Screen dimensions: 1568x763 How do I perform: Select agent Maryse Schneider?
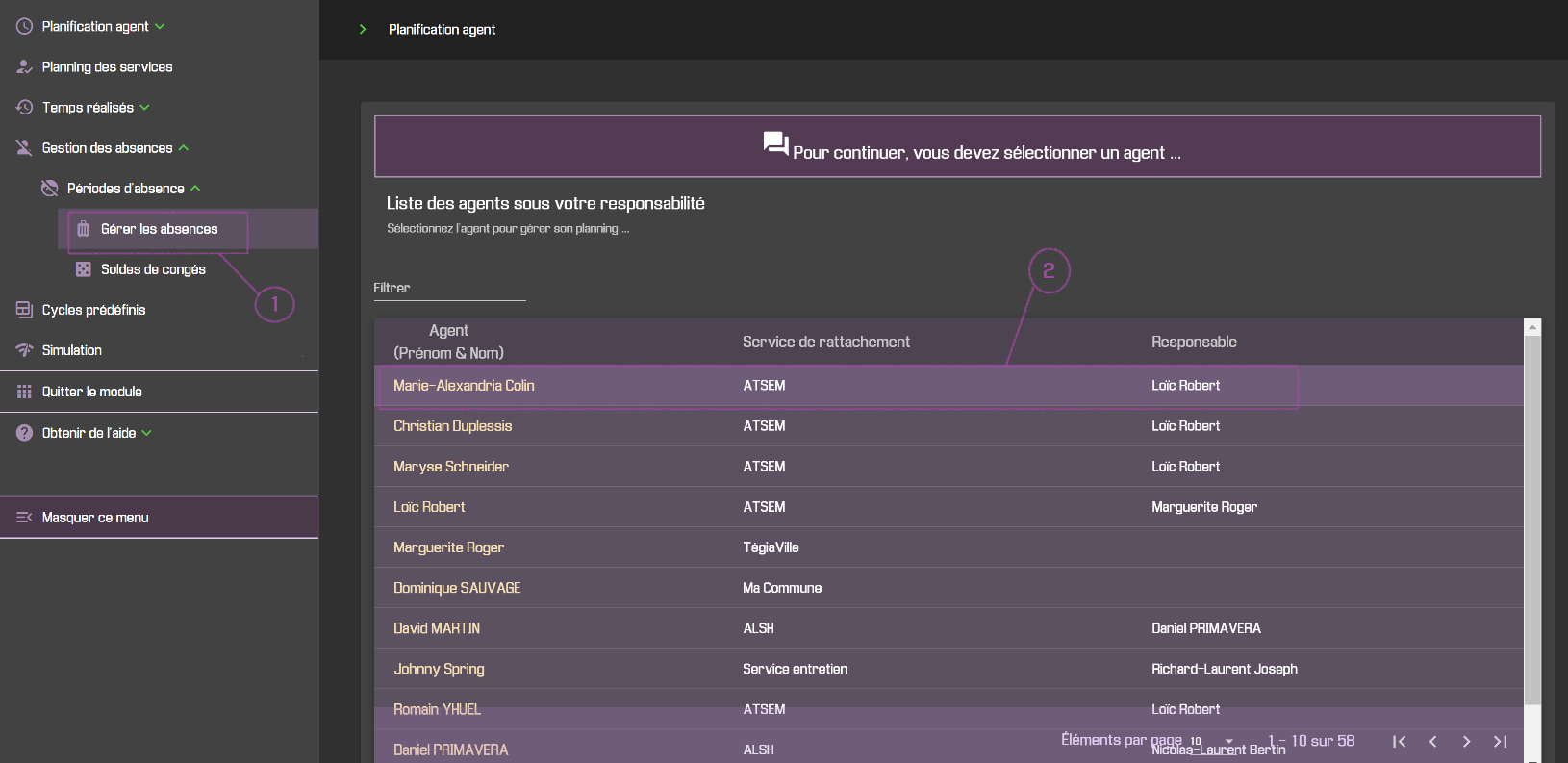[450, 467]
